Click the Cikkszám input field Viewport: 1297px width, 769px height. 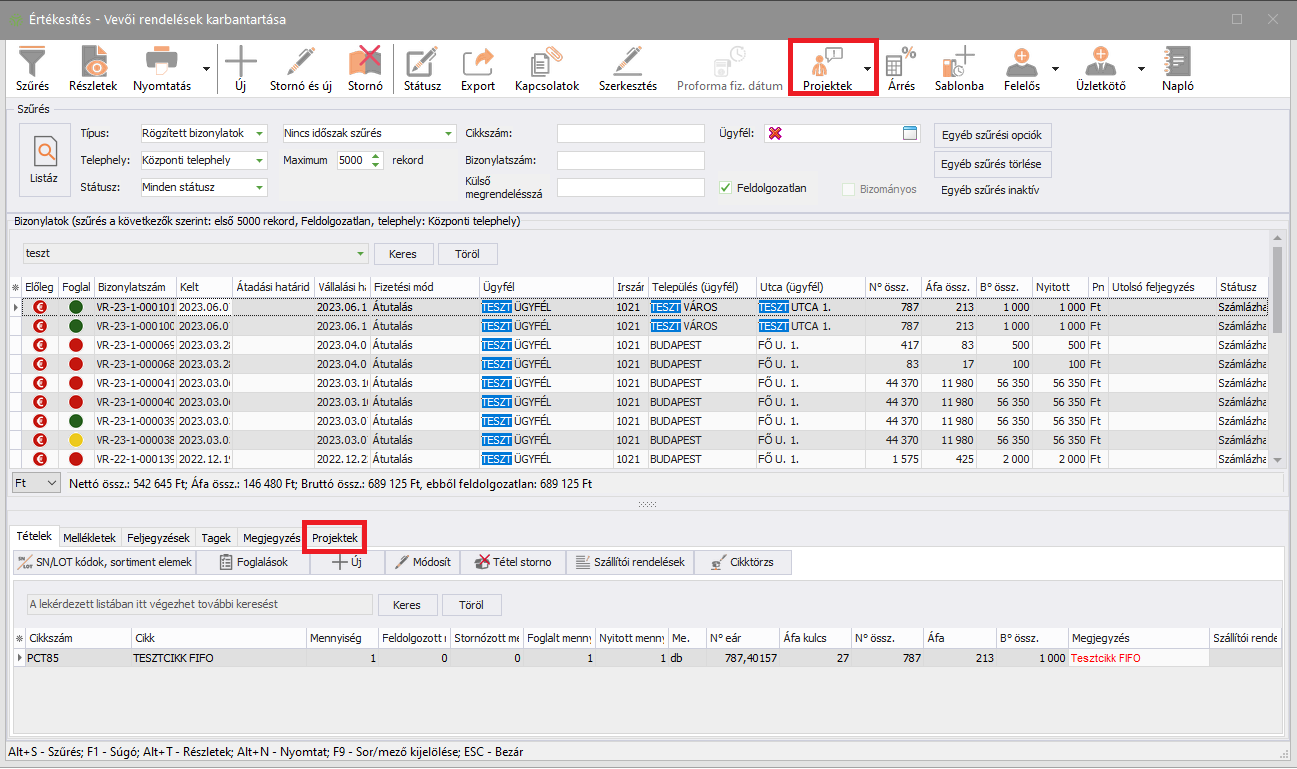click(630, 134)
